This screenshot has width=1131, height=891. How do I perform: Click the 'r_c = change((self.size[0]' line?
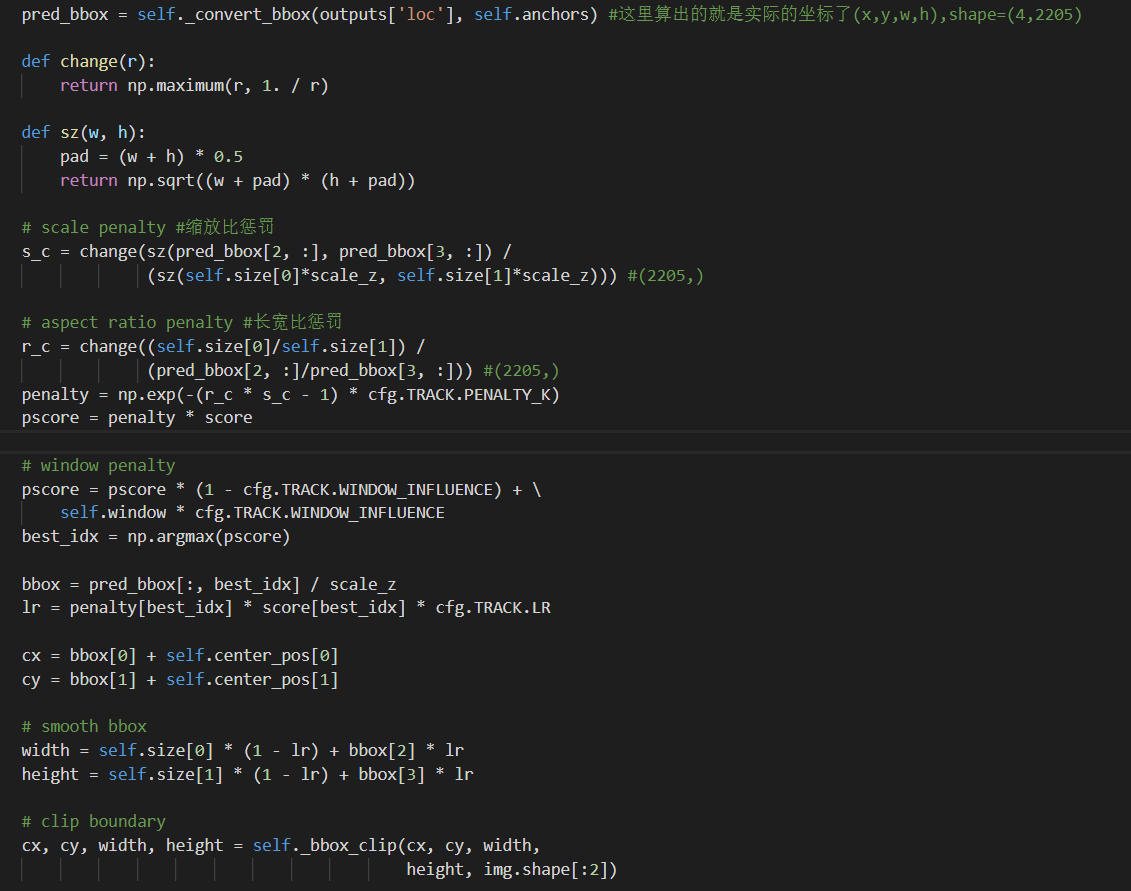224,347
